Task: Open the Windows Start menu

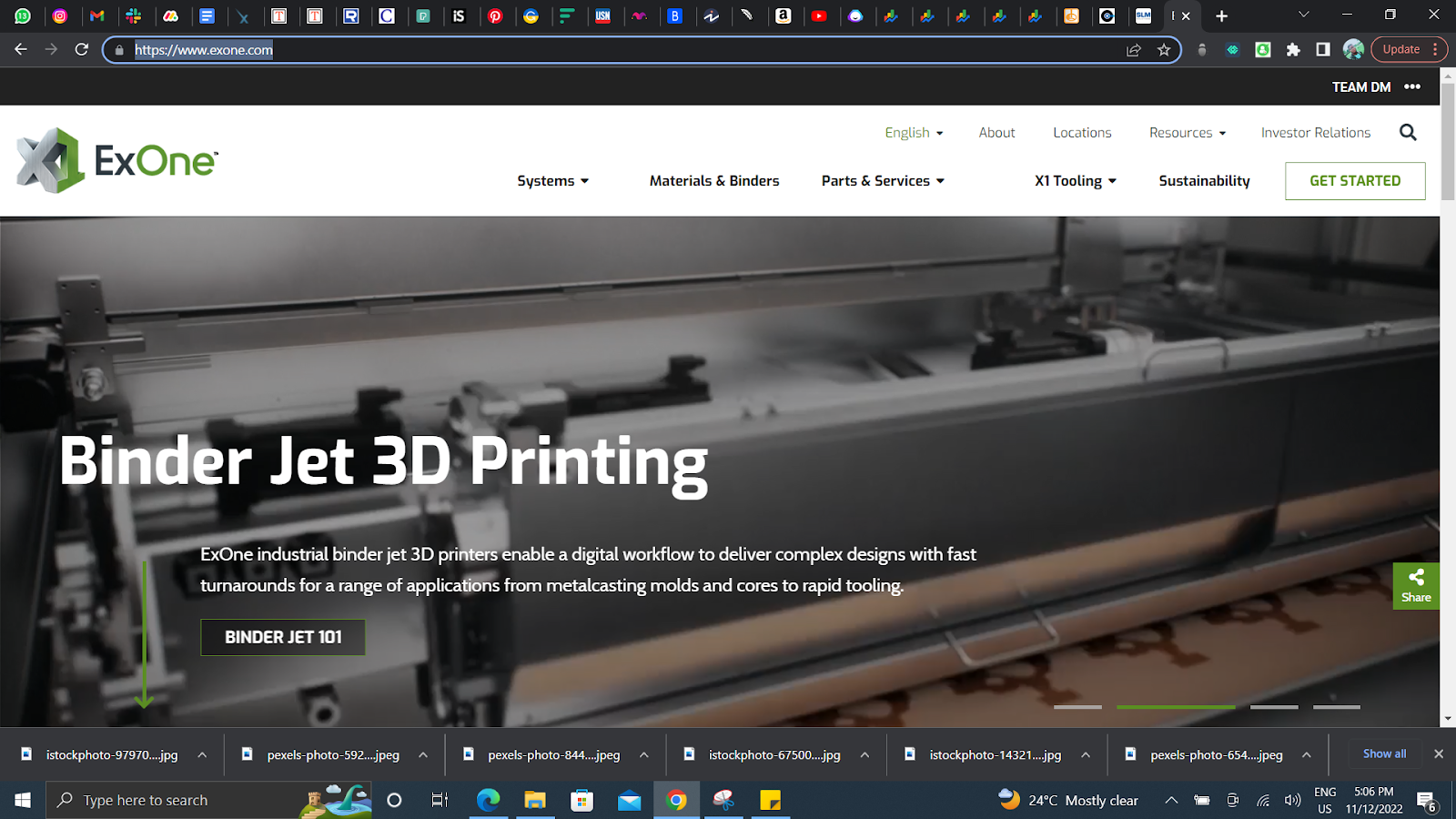Action: point(23,800)
